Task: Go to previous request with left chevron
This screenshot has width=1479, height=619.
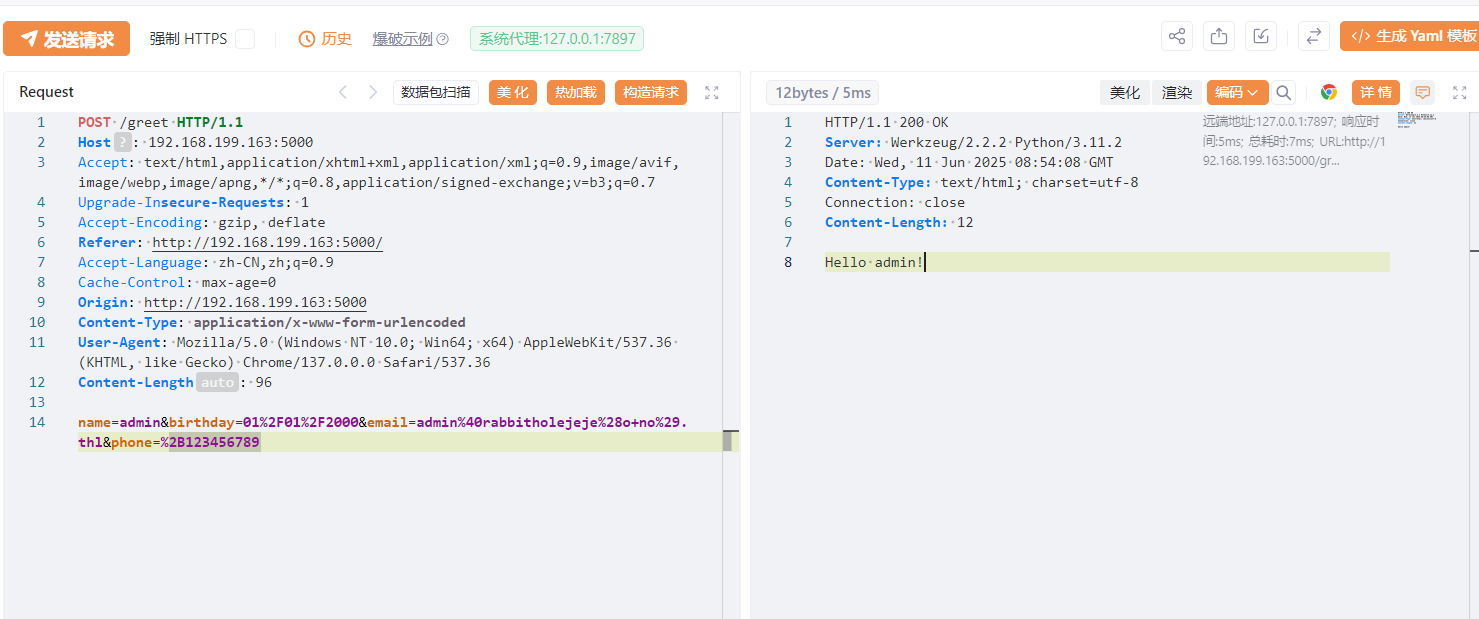Action: coord(343,93)
